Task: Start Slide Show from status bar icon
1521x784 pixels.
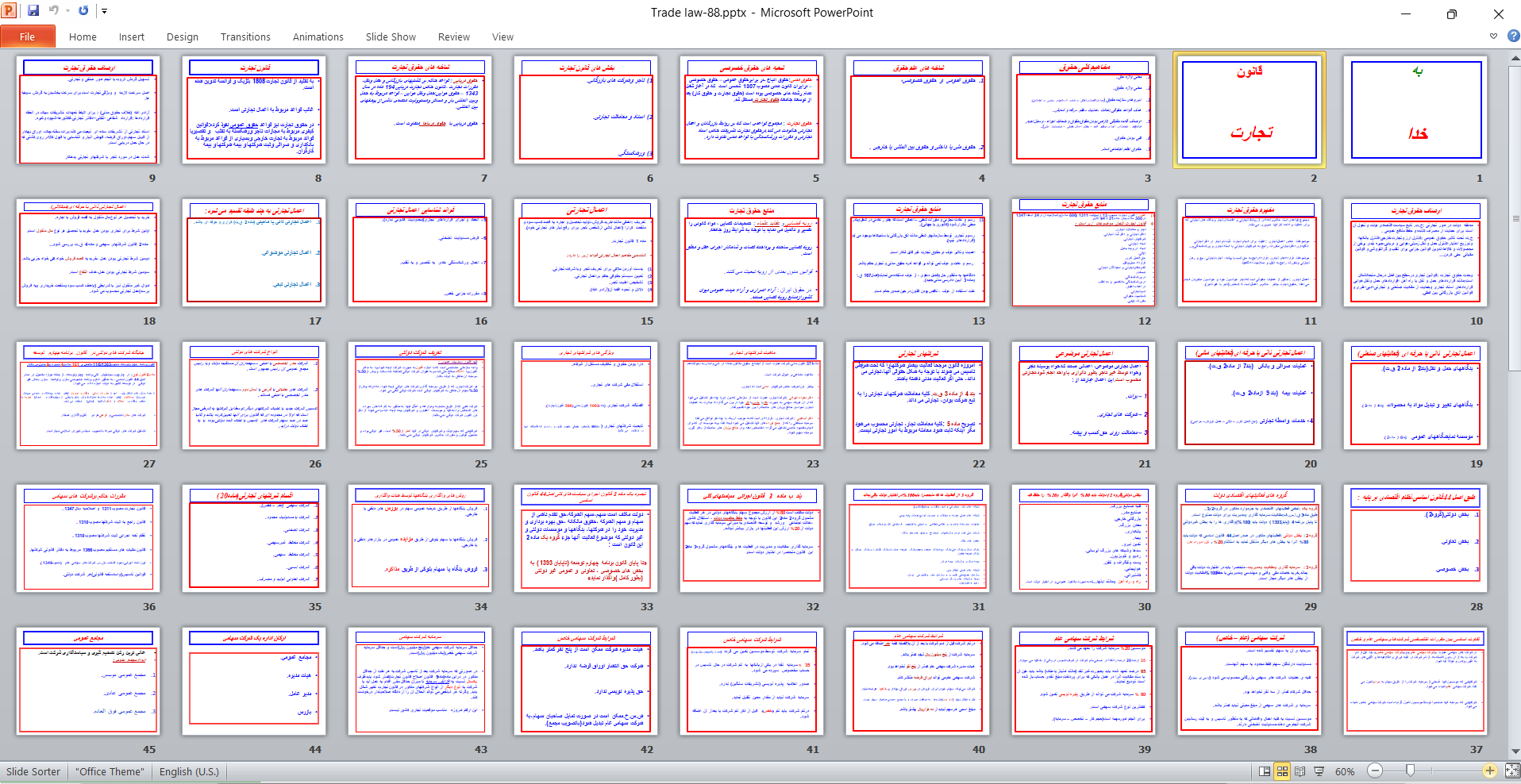Action: click(x=1319, y=771)
